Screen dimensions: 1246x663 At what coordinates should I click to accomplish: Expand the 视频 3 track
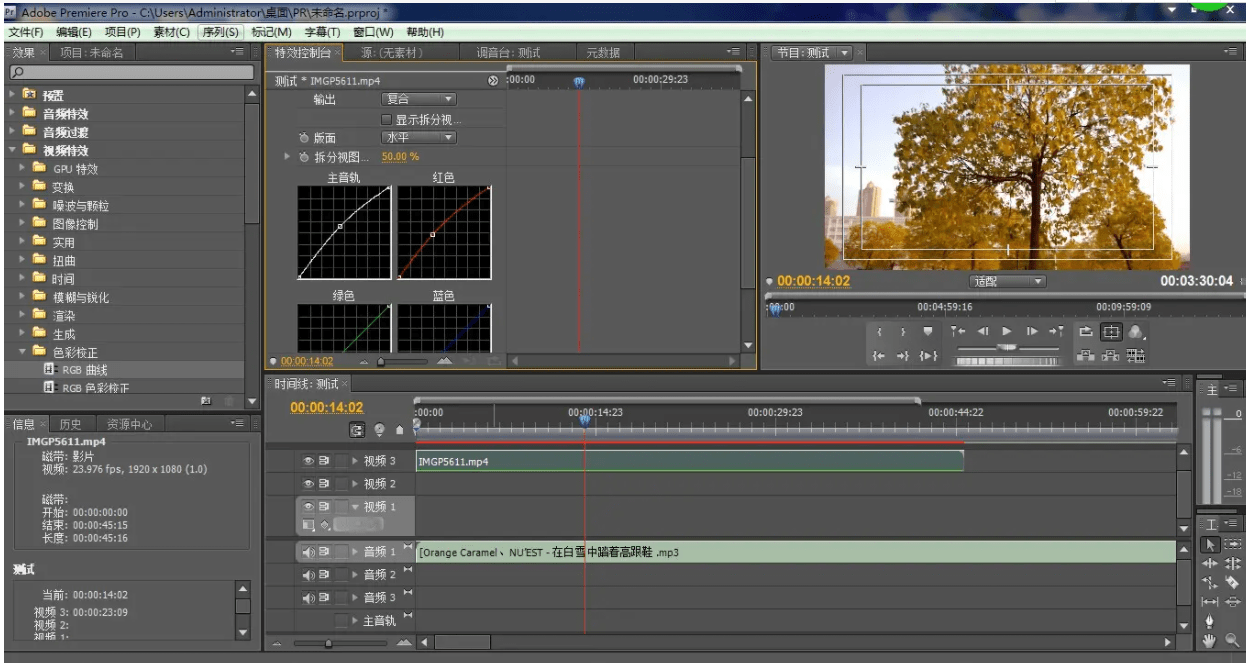pos(355,461)
